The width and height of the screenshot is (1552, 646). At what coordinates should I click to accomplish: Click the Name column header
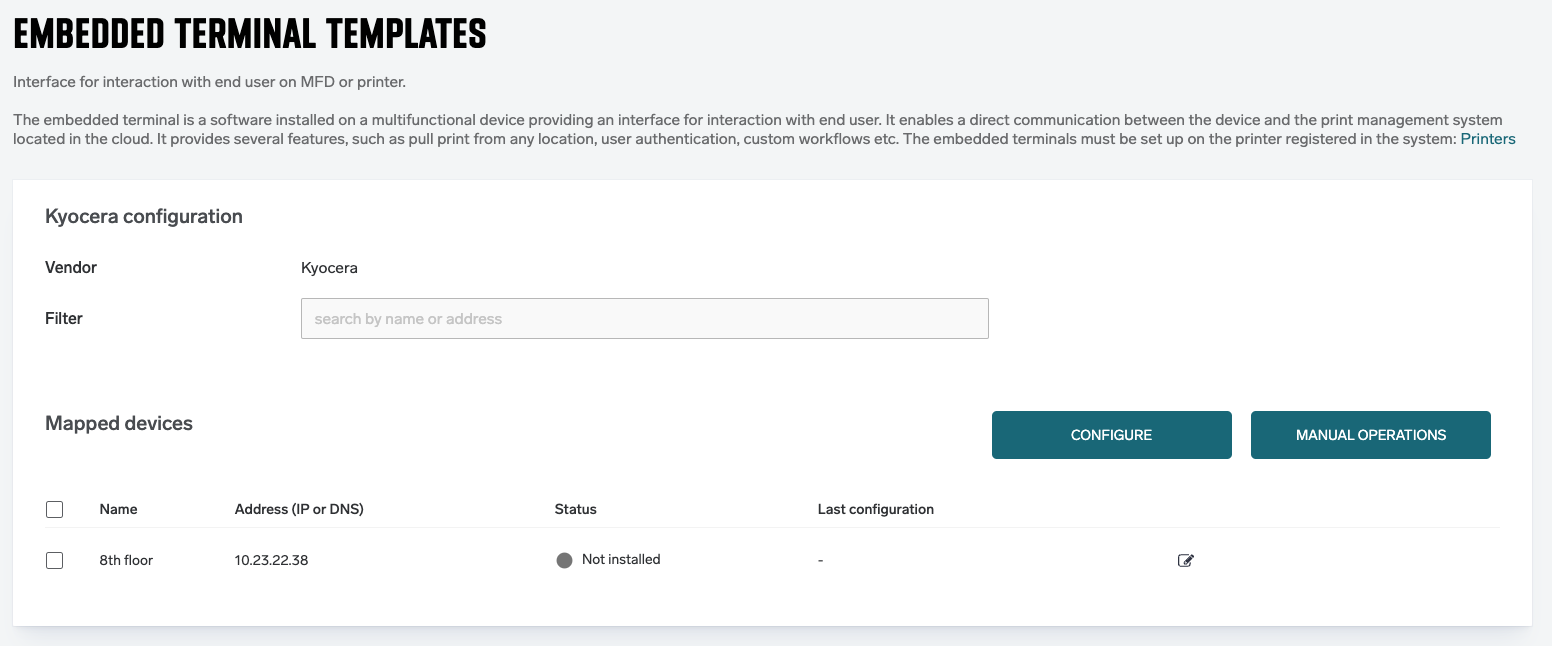click(x=118, y=509)
